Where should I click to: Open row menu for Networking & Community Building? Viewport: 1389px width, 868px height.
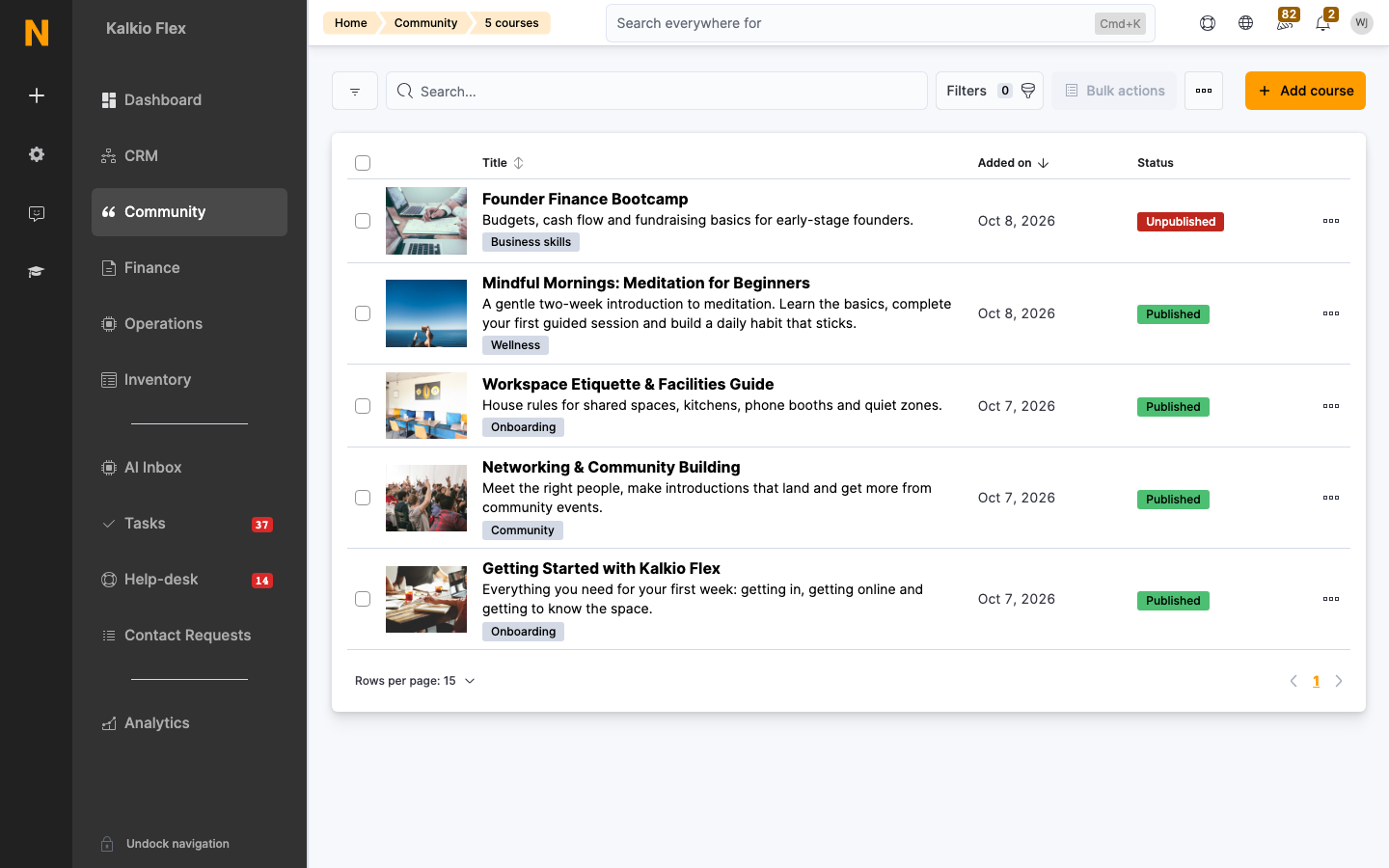tap(1331, 498)
